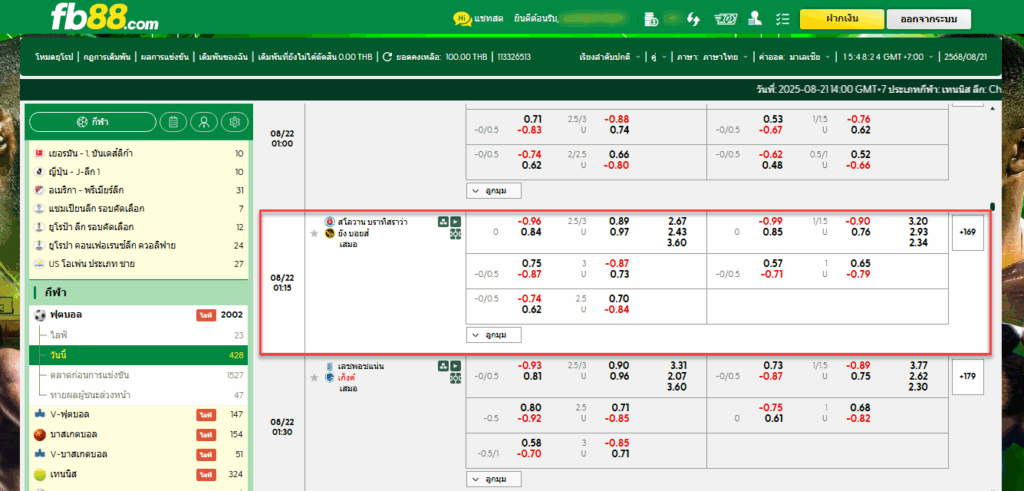Open the ผลการแข่งขัน results menu item
This screenshot has width=1024, height=491.
pos(165,57)
